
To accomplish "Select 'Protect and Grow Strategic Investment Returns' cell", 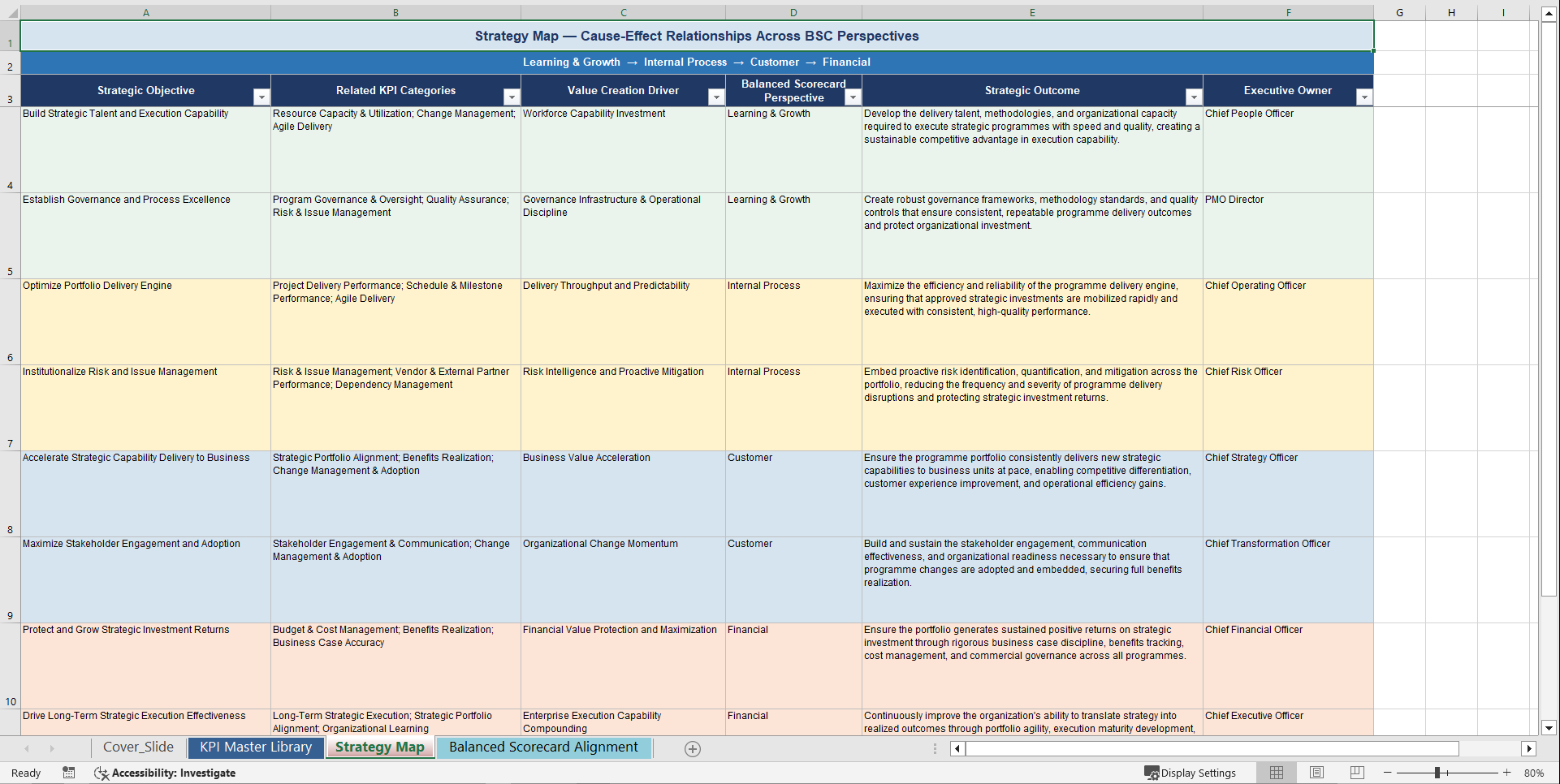I will point(146,666).
